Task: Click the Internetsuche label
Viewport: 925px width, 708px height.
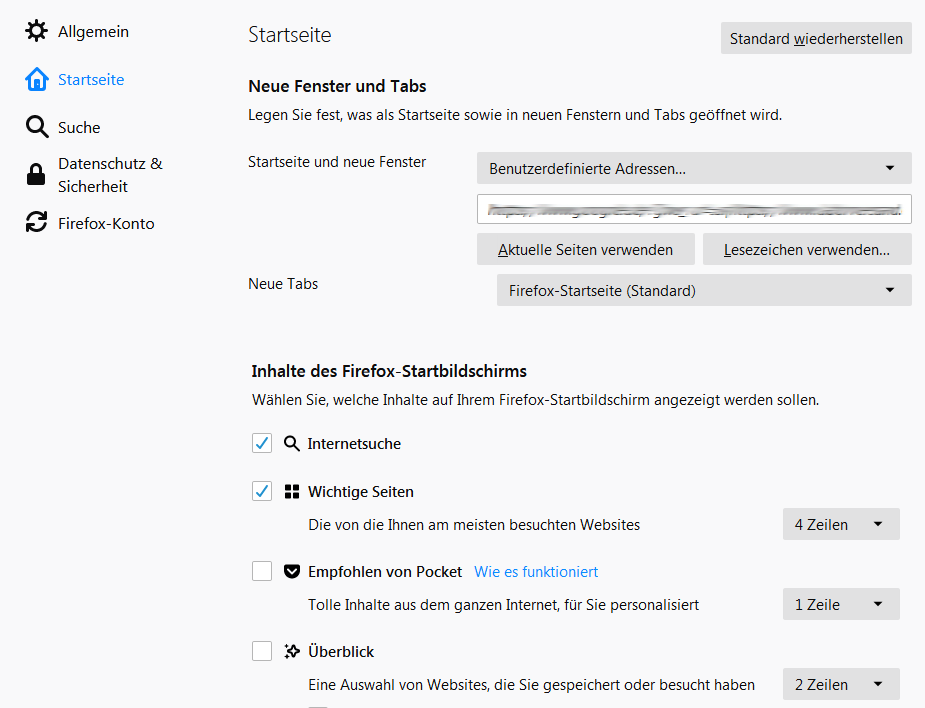Action: tap(354, 444)
